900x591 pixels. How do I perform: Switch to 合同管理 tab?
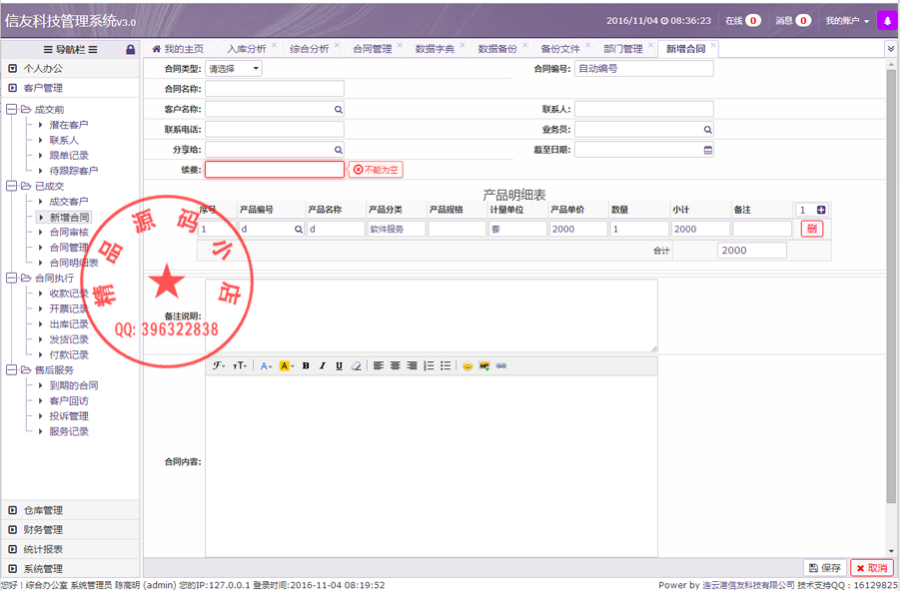click(372, 49)
